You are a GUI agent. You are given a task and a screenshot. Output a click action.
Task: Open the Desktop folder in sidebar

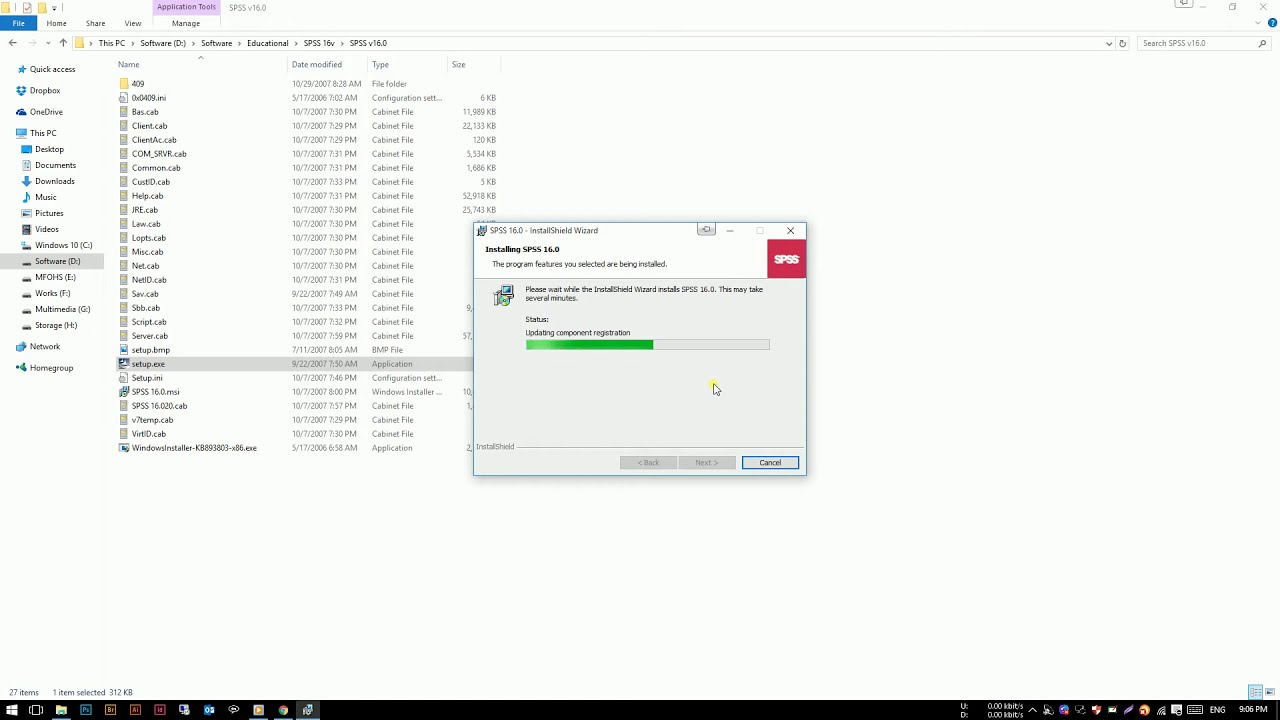(49, 149)
